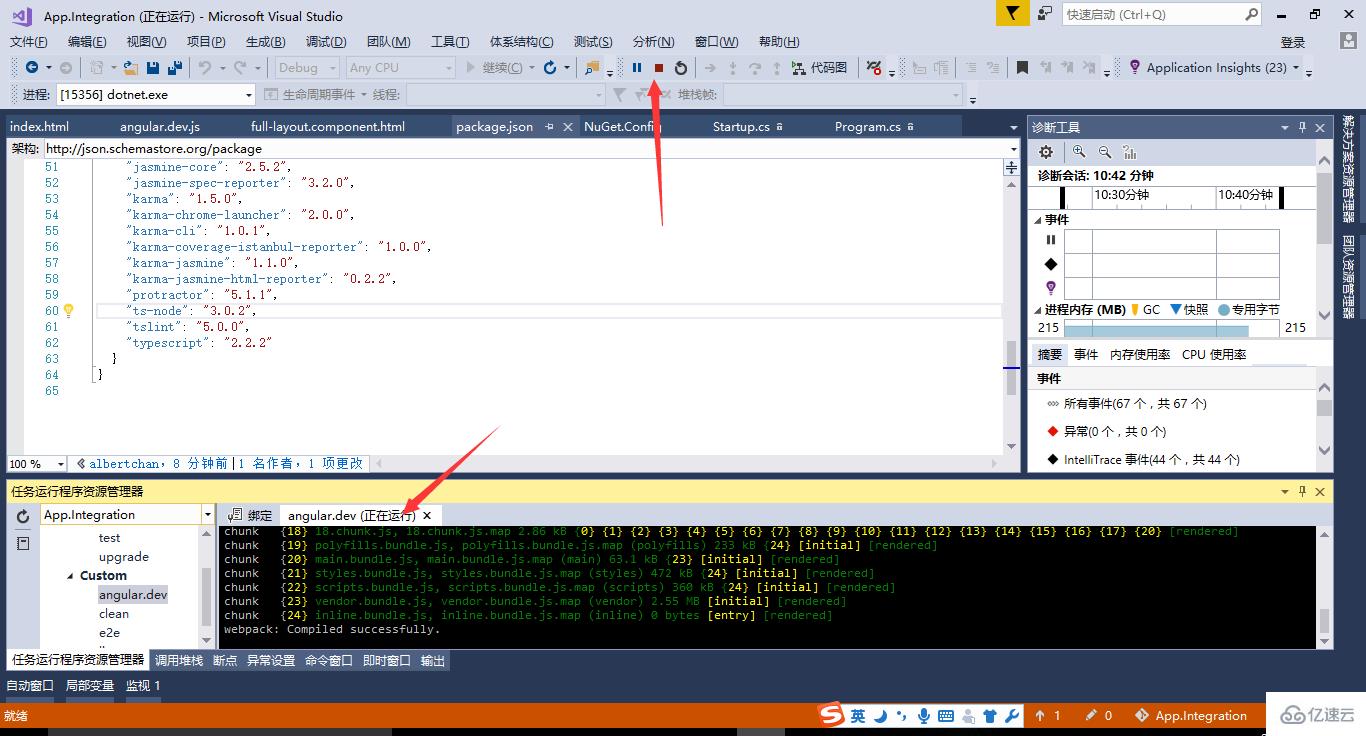Close the package.json tab
Image resolution: width=1366 pixels, height=736 pixels.
568,127
